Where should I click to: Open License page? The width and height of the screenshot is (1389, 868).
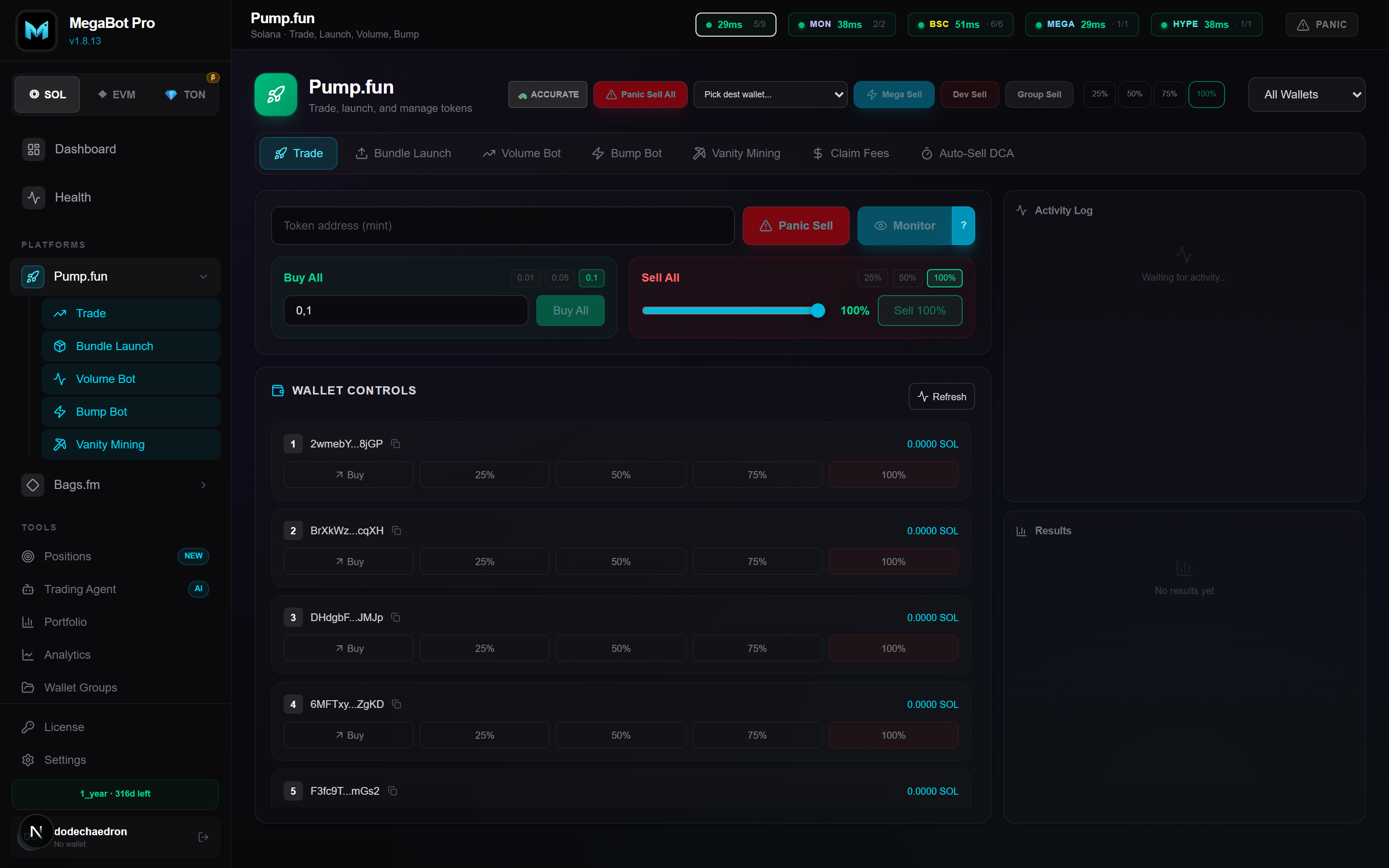click(115, 727)
